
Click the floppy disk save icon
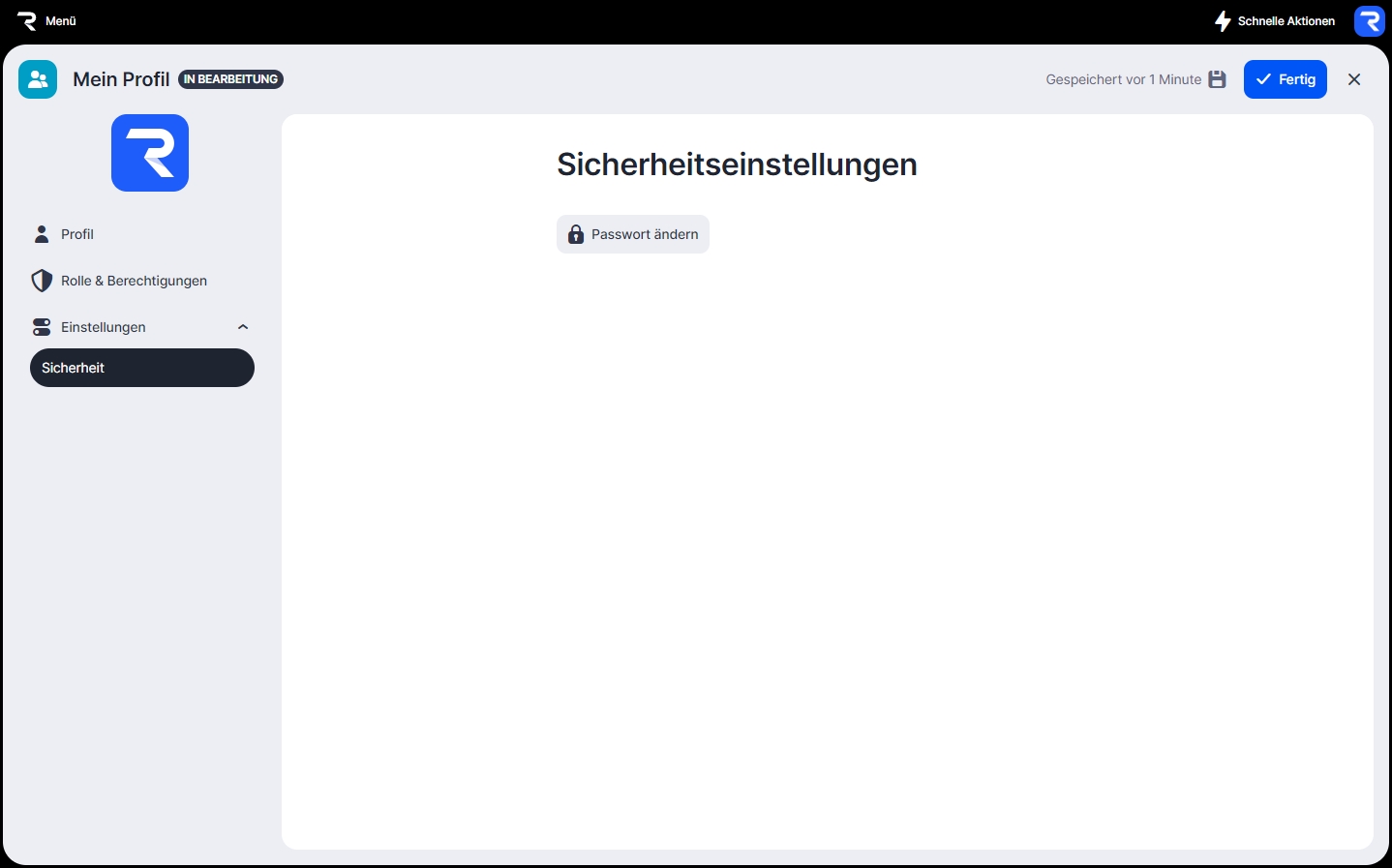tap(1217, 79)
